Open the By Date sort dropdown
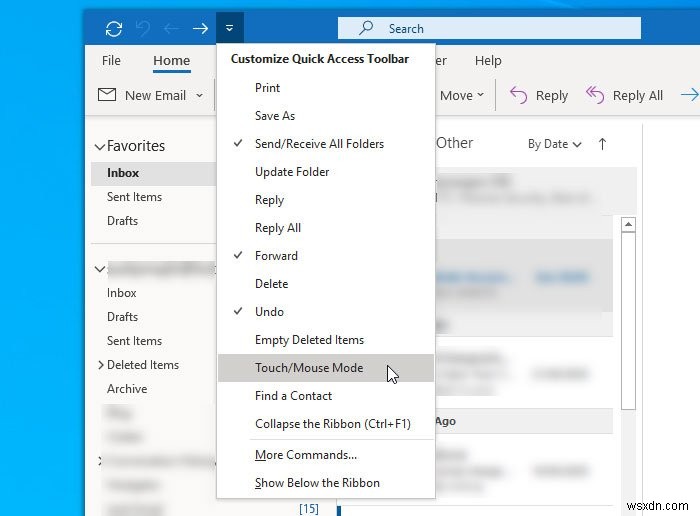Image resolution: width=700 pixels, height=516 pixels. coord(554,144)
